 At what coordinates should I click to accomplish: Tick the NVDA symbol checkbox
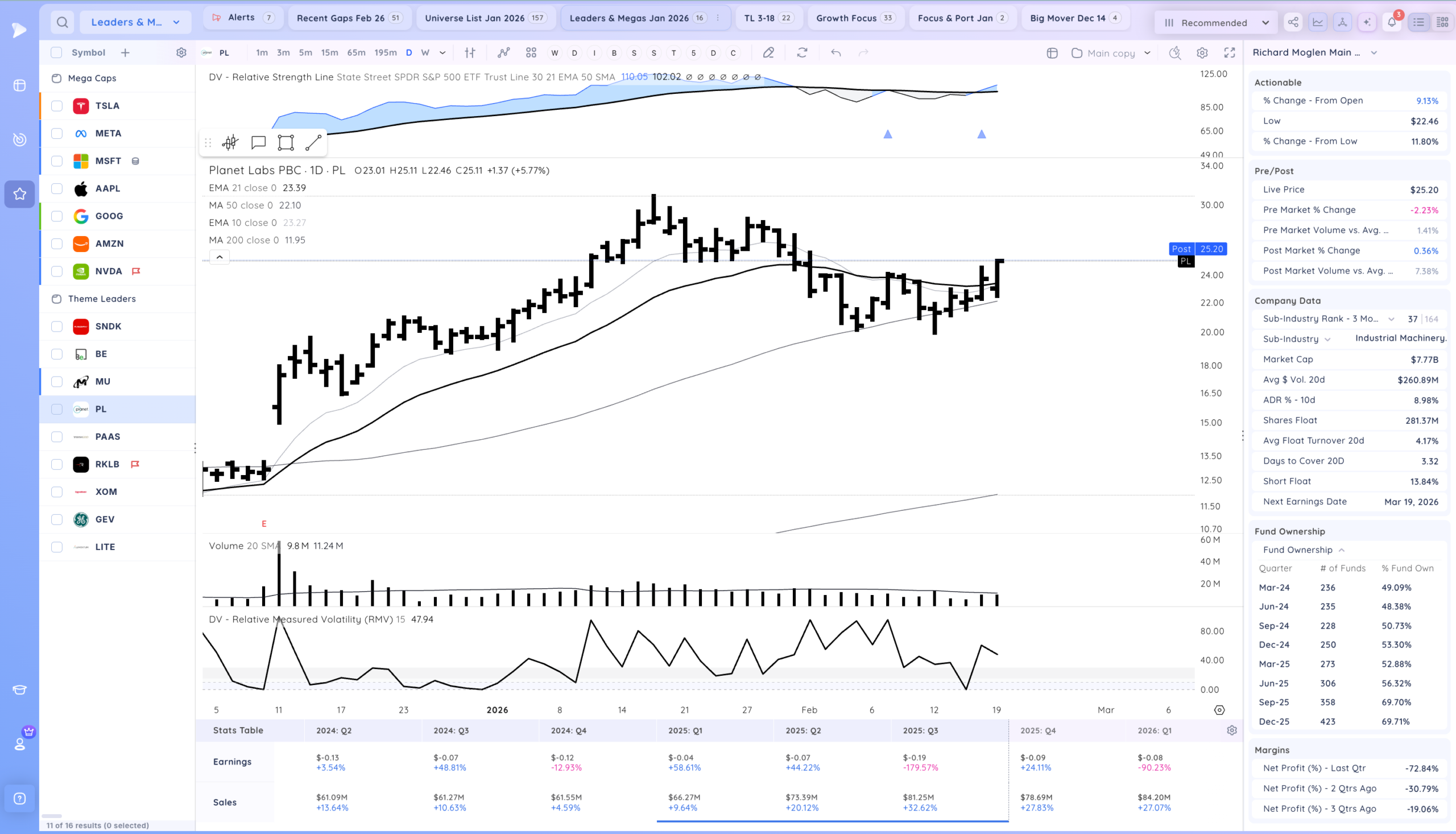[x=57, y=271]
